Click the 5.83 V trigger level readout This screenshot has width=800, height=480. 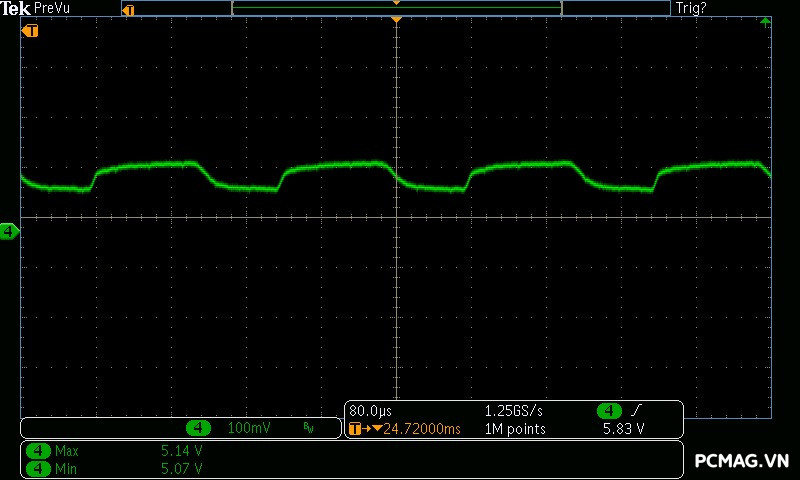(x=623, y=429)
